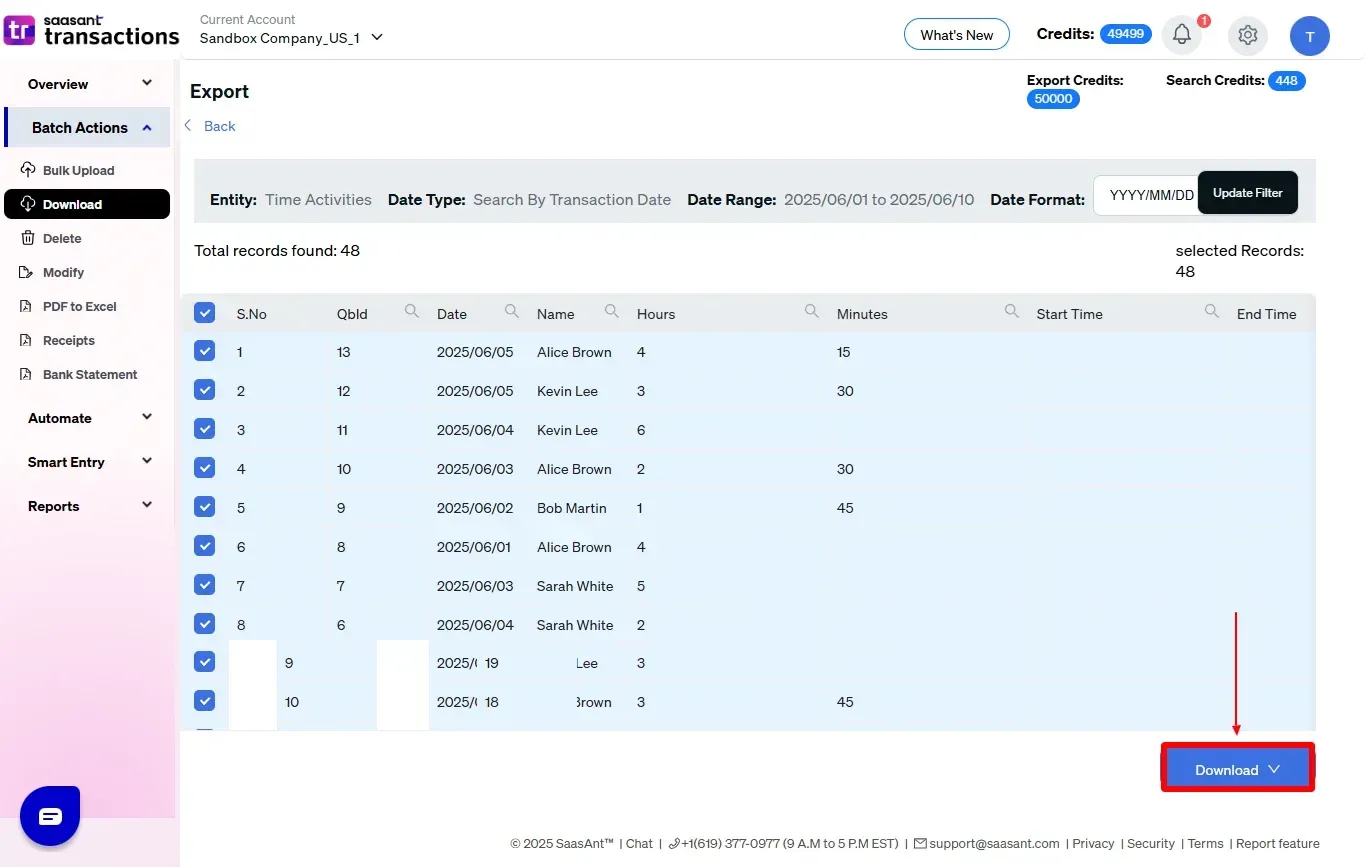Click search icon in Name column
Image resolution: width=1366 pixels, height=868 pixels.
pos(611,312)
